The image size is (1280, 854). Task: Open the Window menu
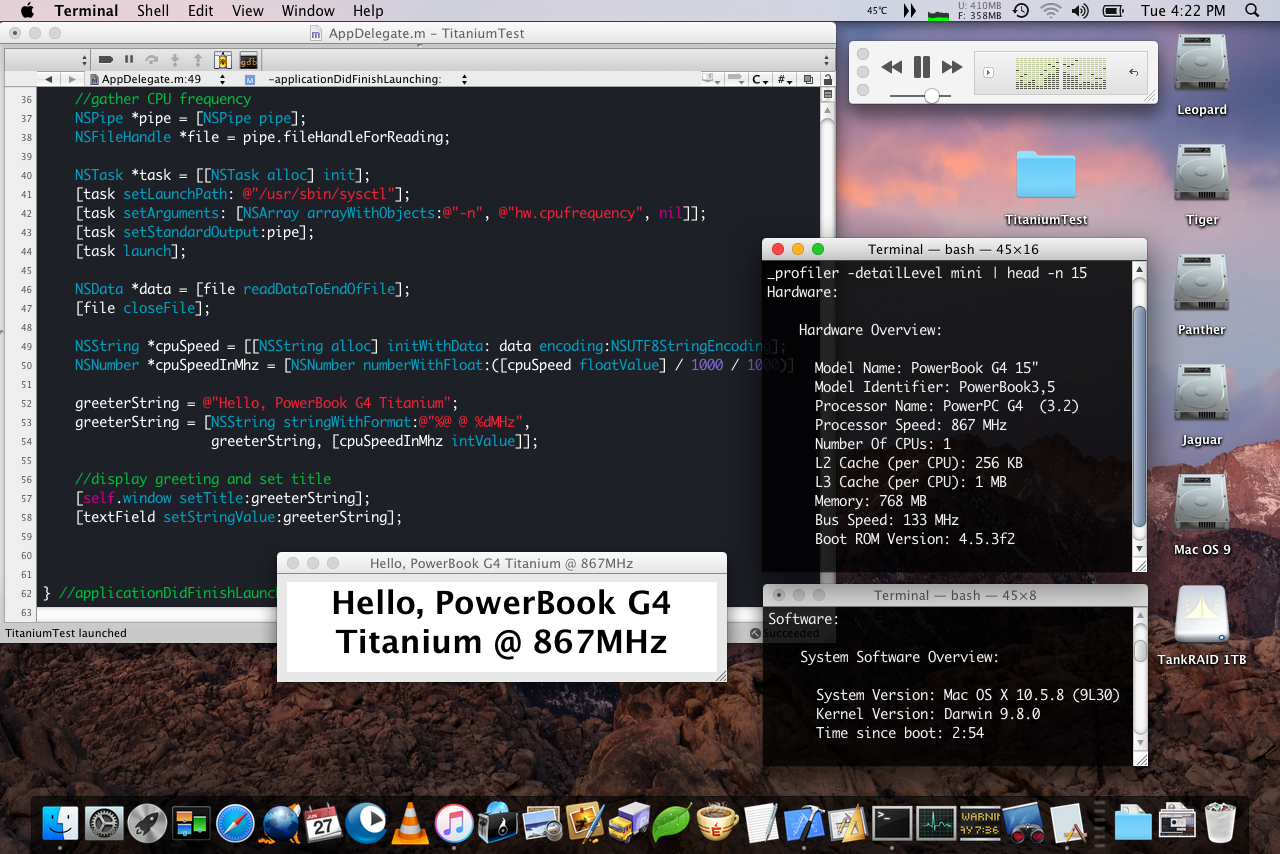click(308, 11)
